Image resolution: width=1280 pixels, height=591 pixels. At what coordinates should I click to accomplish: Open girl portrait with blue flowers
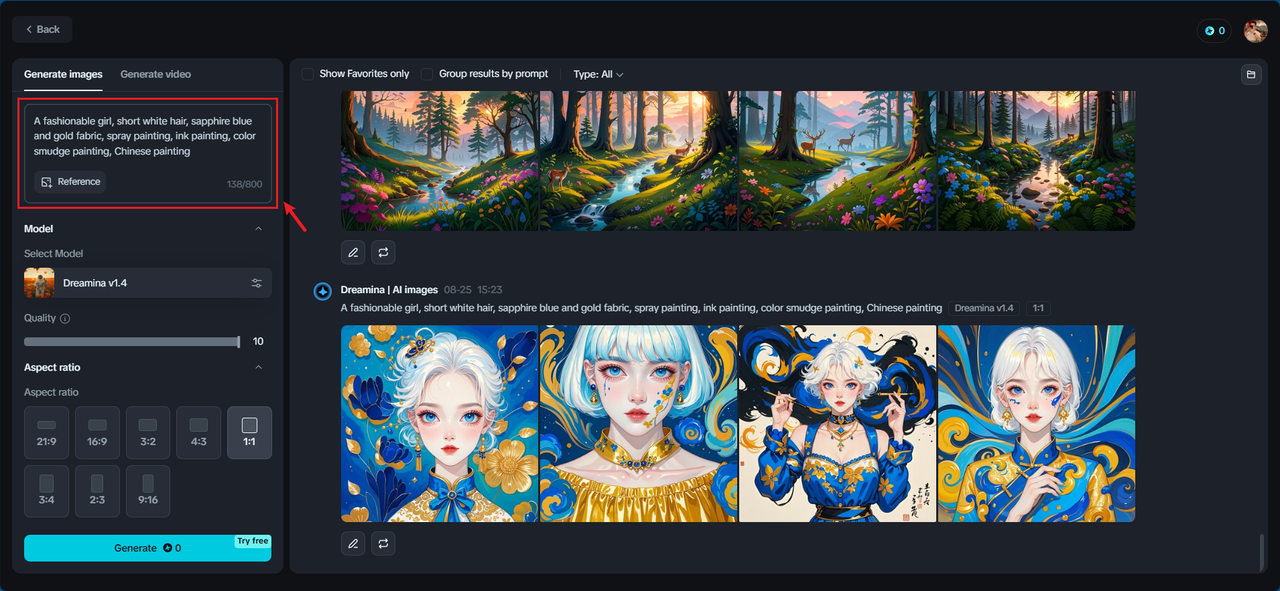[x=440, y=423]
